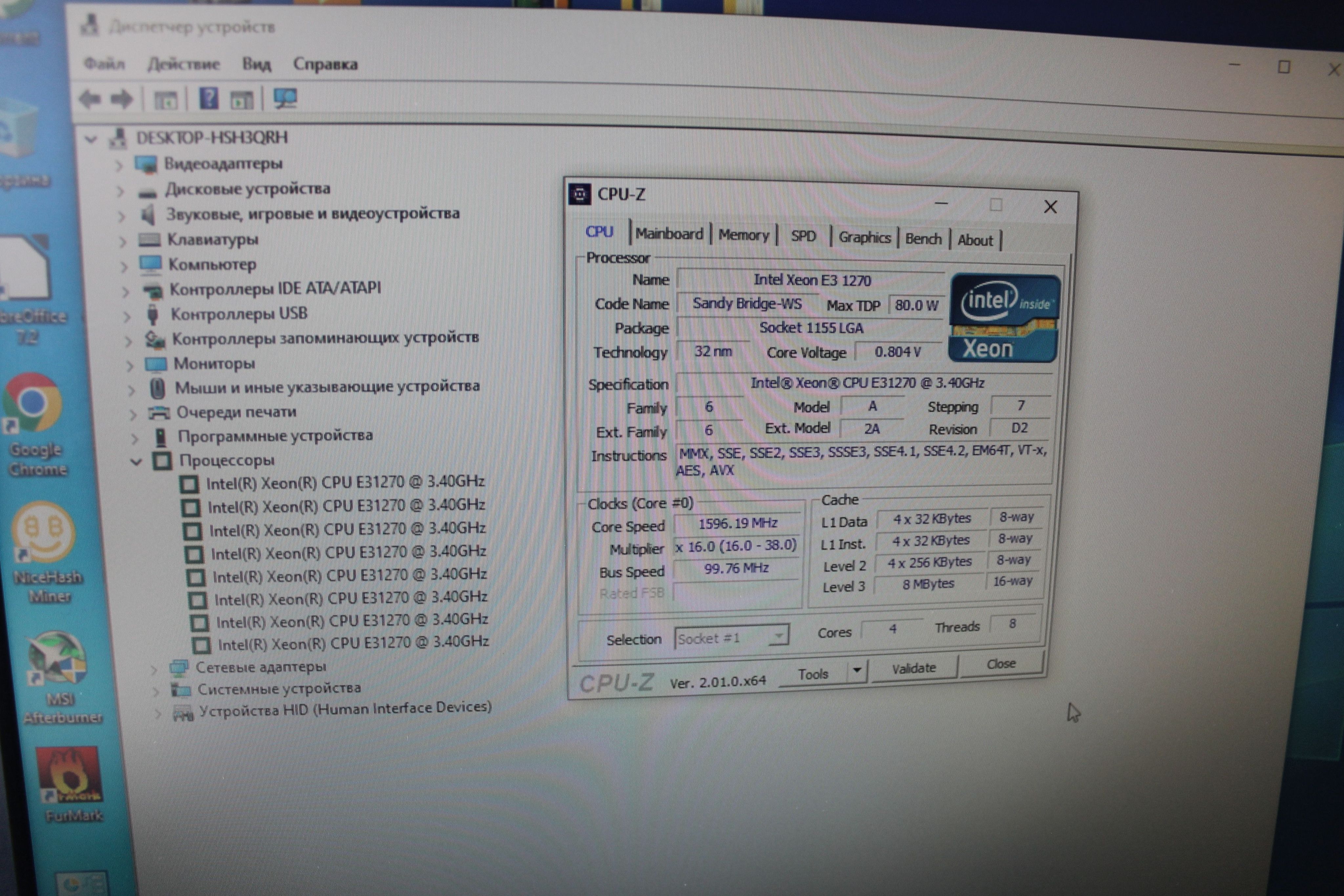This screenshot has height=896, width=1344.
Task: Switch to the Bench tab in CPU-Z
Action: point(923,239)
